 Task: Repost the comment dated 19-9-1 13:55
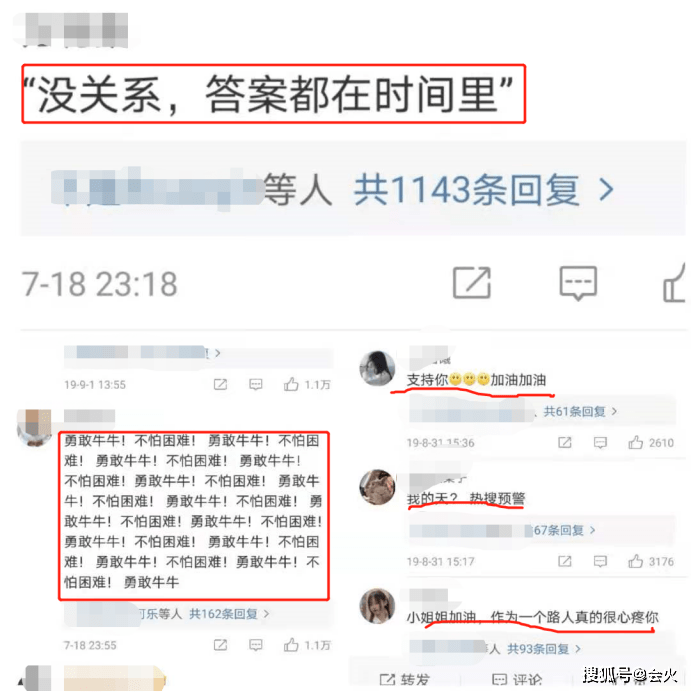pyautogui.click(x=220, y=384)
